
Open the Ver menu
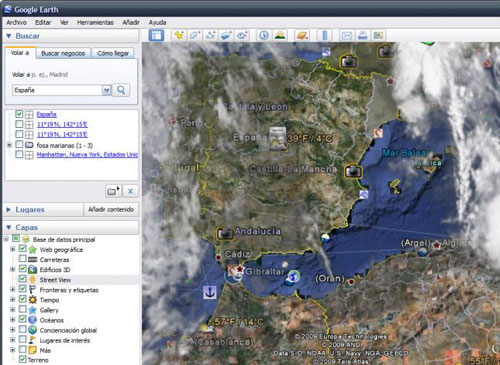click(x=64, y=22)
